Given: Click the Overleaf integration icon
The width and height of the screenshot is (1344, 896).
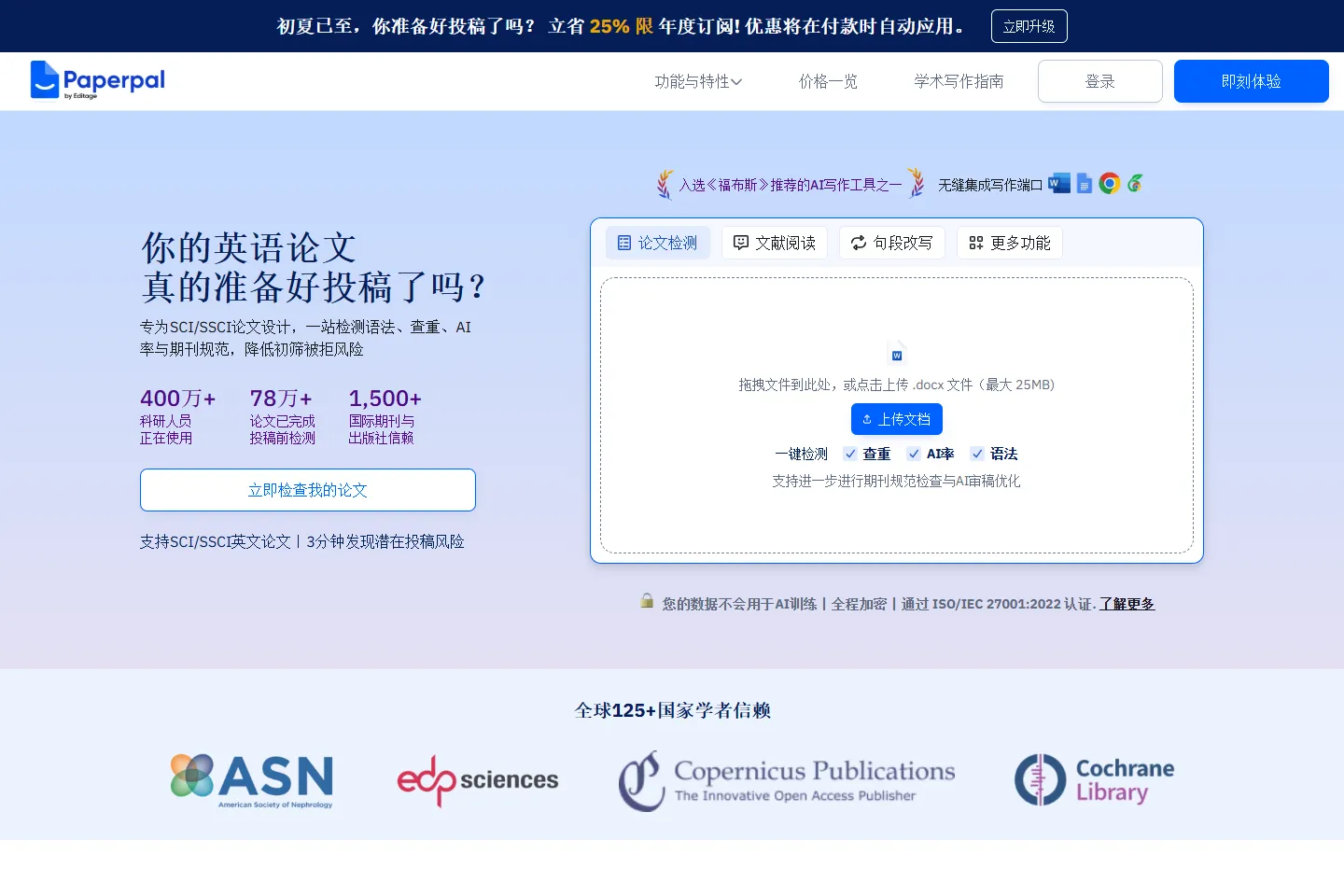Looking at the screenshot, I should click(x=1135, y=183).
